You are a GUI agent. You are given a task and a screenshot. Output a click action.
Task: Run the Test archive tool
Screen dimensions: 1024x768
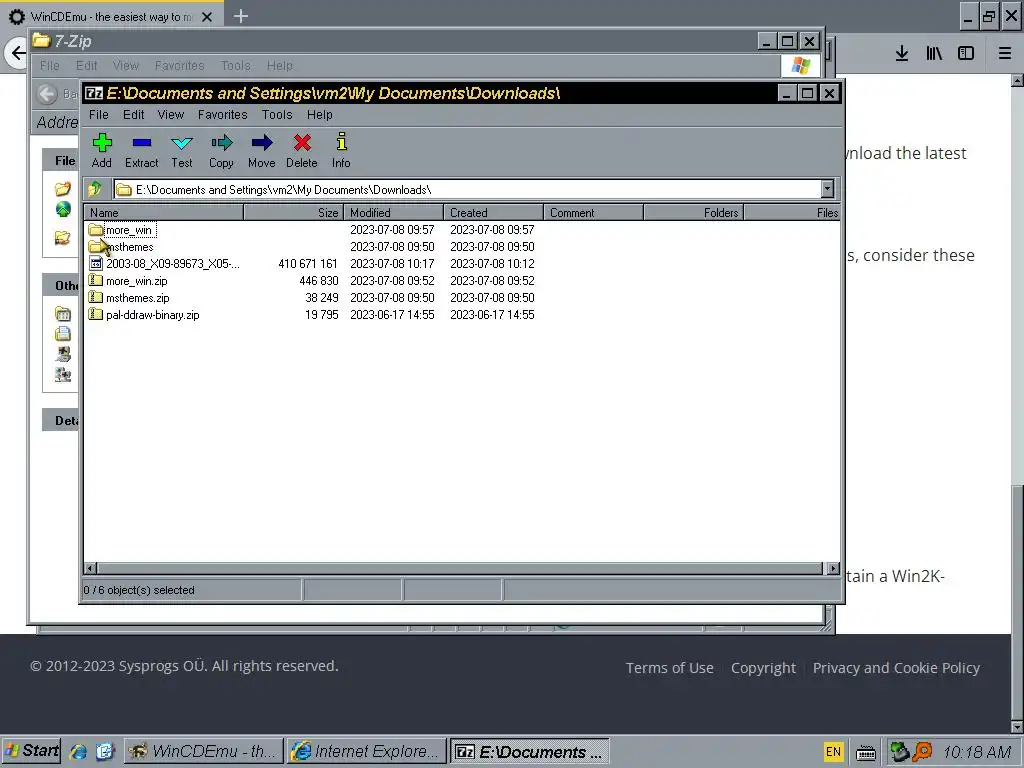[182, 151]
